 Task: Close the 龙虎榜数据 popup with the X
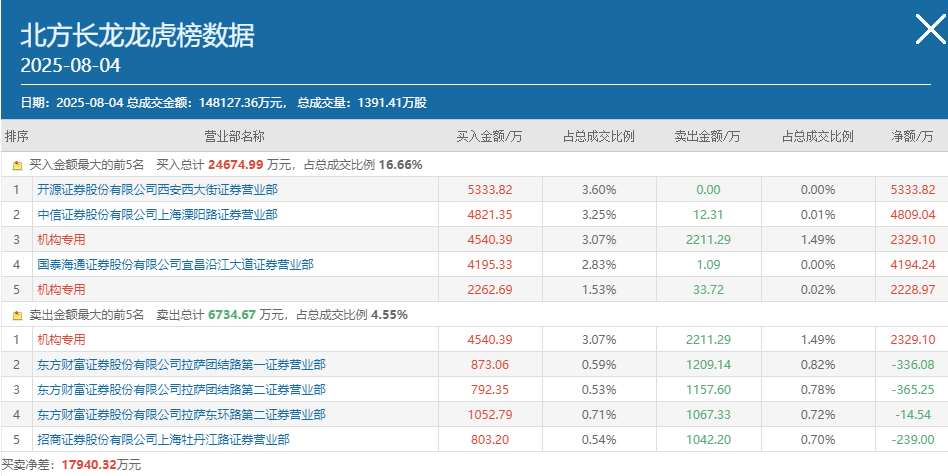point(930,30)
